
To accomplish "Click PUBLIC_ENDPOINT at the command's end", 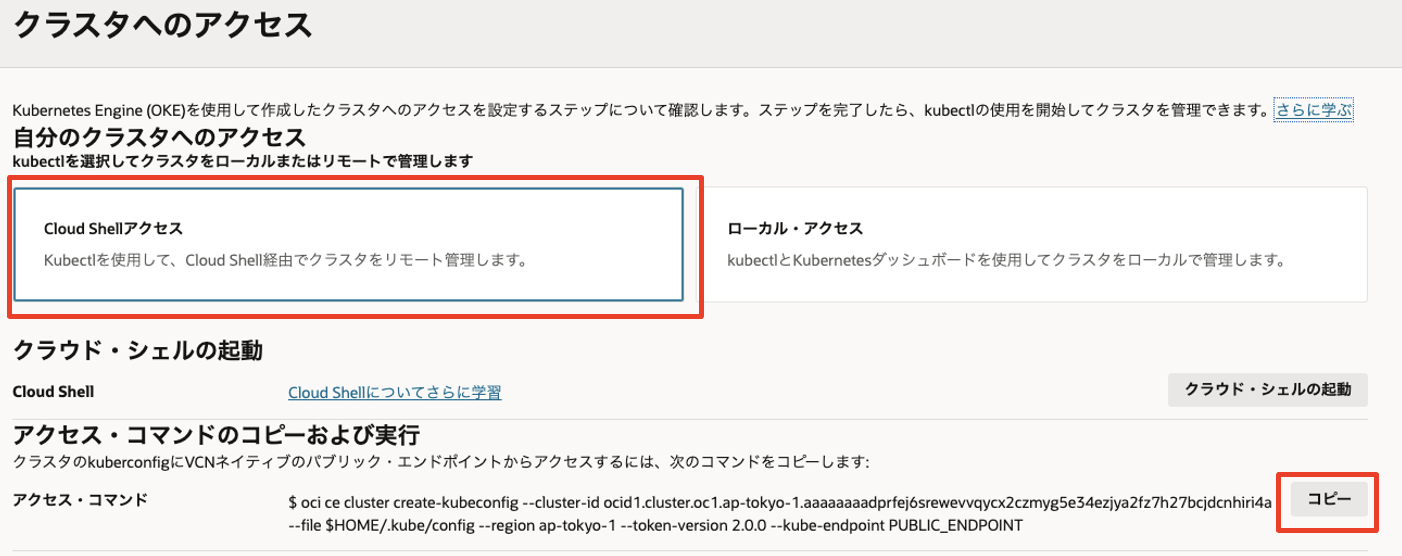I will pos(945,526).
